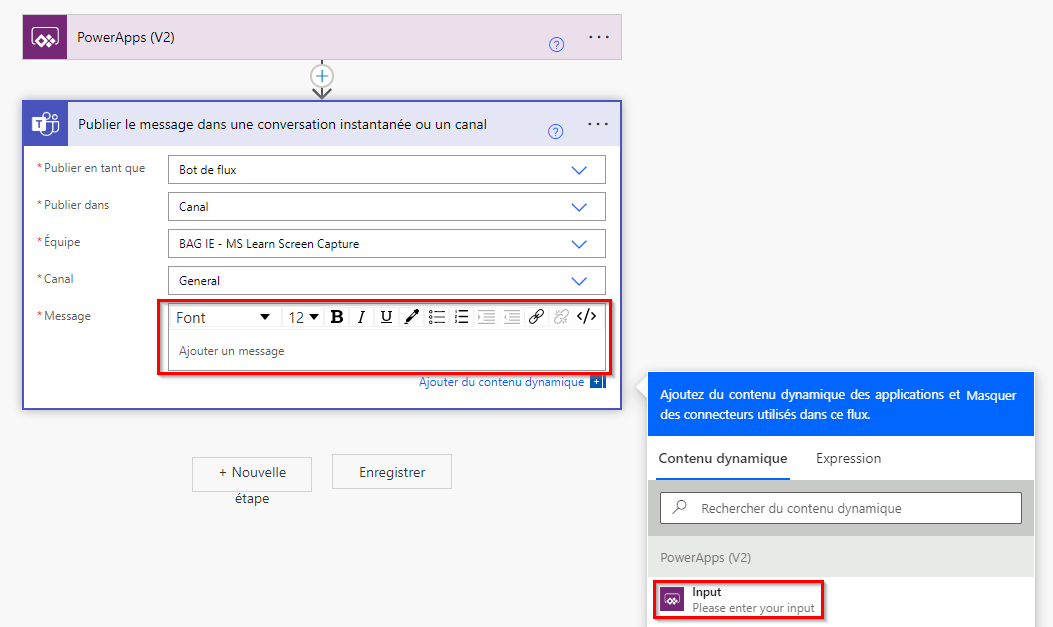Image resolution: width=1053 pixels, height=627 pixels.
Task: Expand the Canal dropdown
Action: 579,281
